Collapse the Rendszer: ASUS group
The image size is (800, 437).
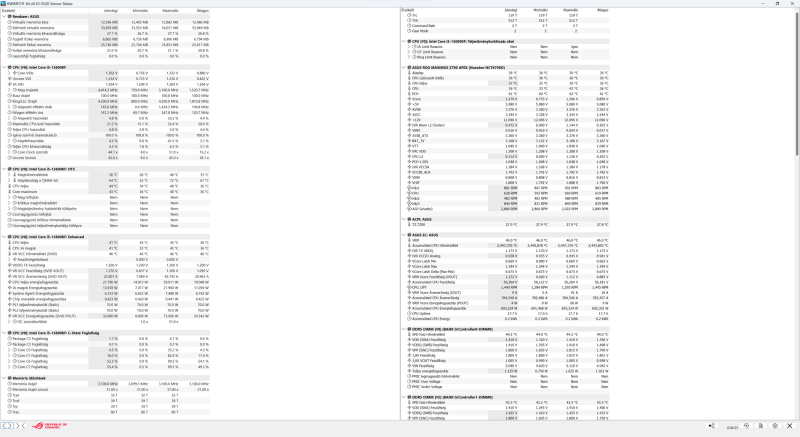click(4, 16)
